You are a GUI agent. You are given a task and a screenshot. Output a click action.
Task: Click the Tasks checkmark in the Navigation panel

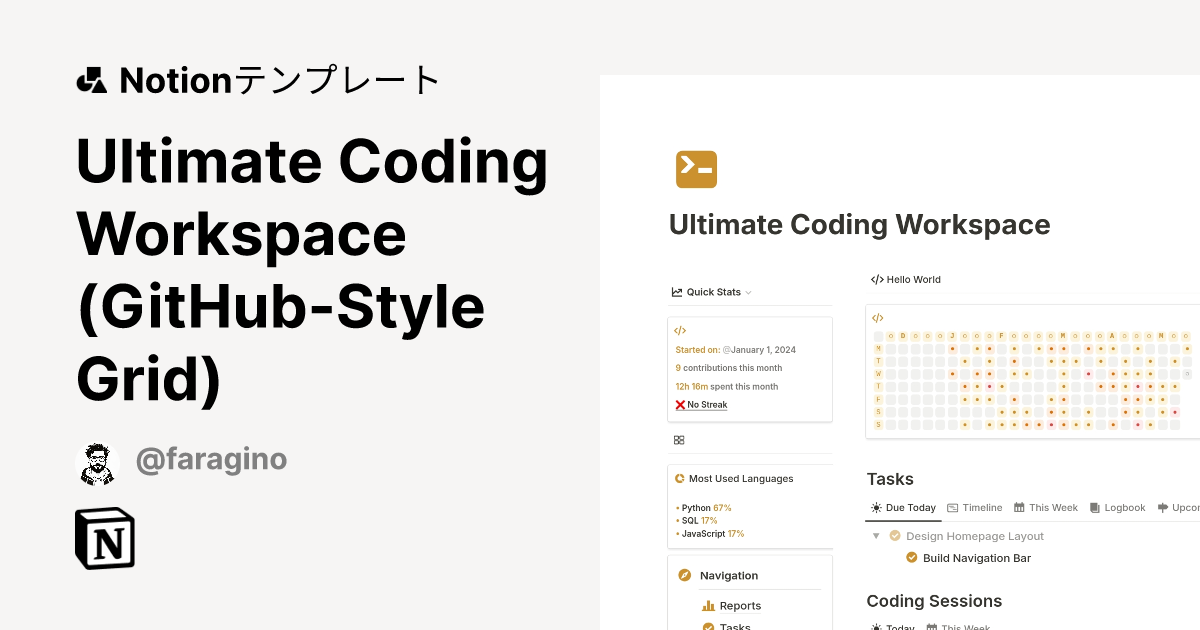click(708, 626)
